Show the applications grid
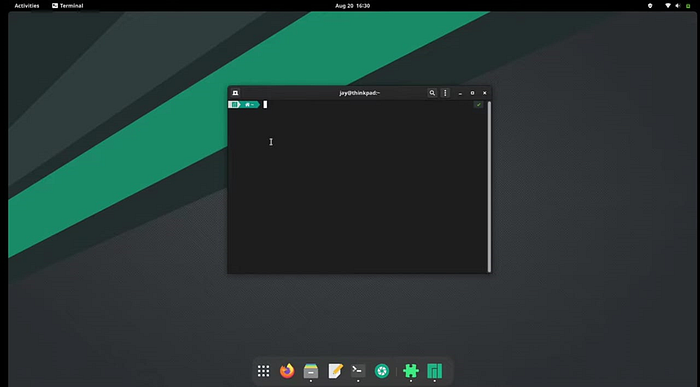This screenshot has height=387, width=700. click(x=263, y=371)
